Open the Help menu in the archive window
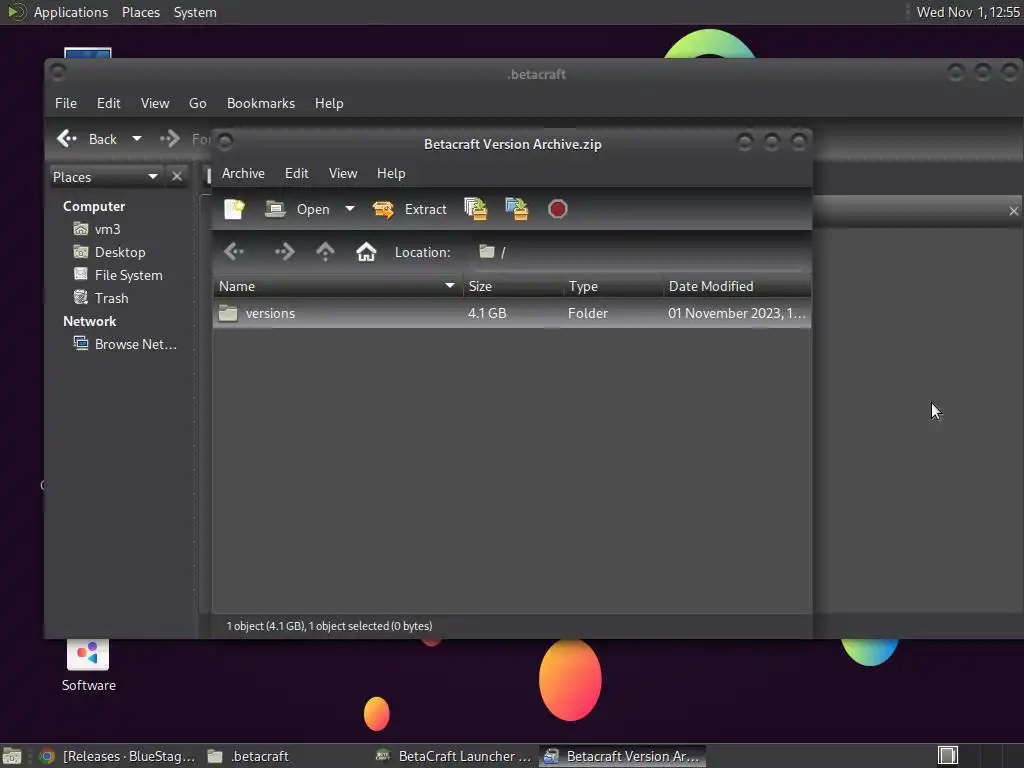Viewport: 1024px width, 768px height. (391, 173)
